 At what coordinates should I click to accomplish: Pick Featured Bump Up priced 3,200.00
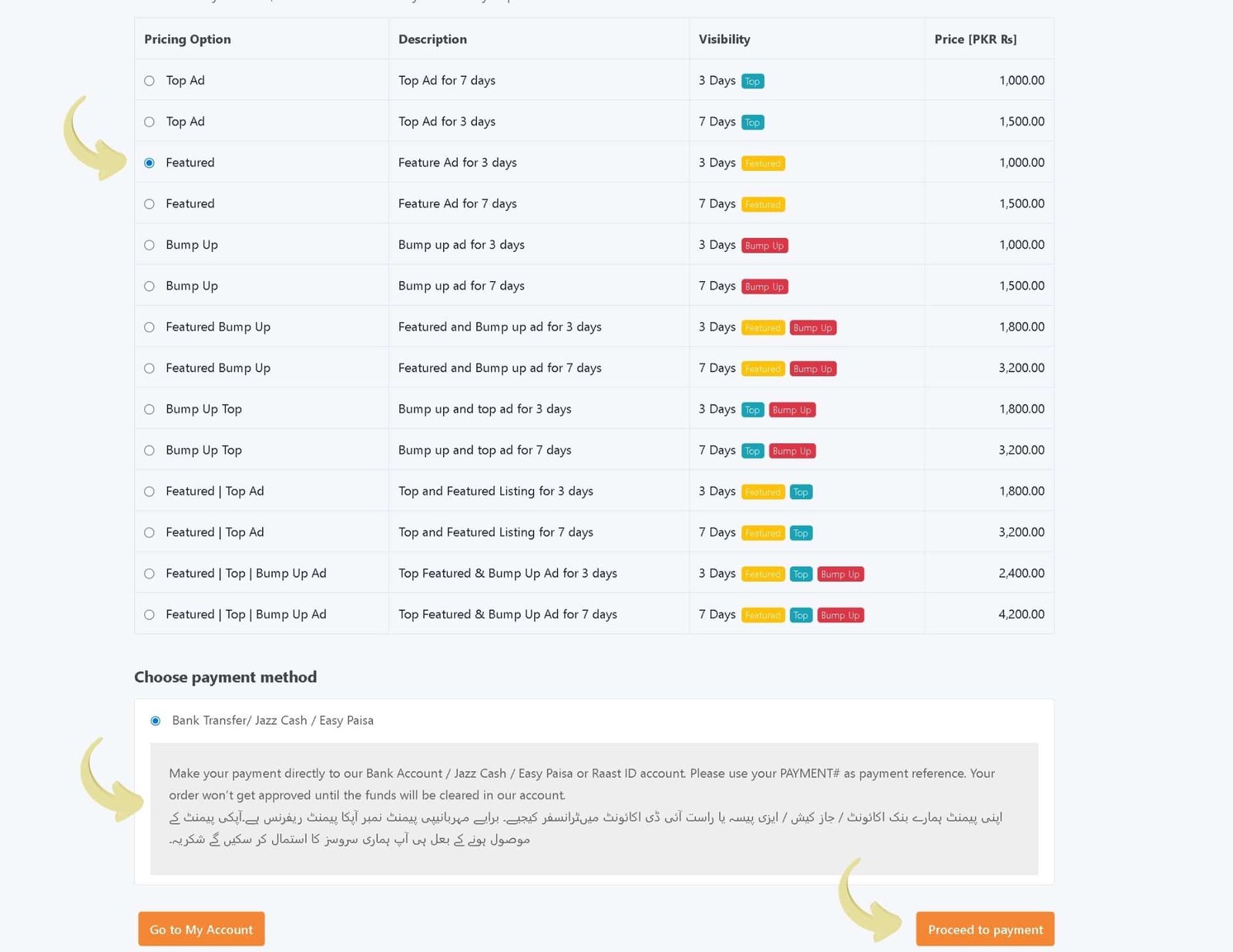tap(150, 368)
